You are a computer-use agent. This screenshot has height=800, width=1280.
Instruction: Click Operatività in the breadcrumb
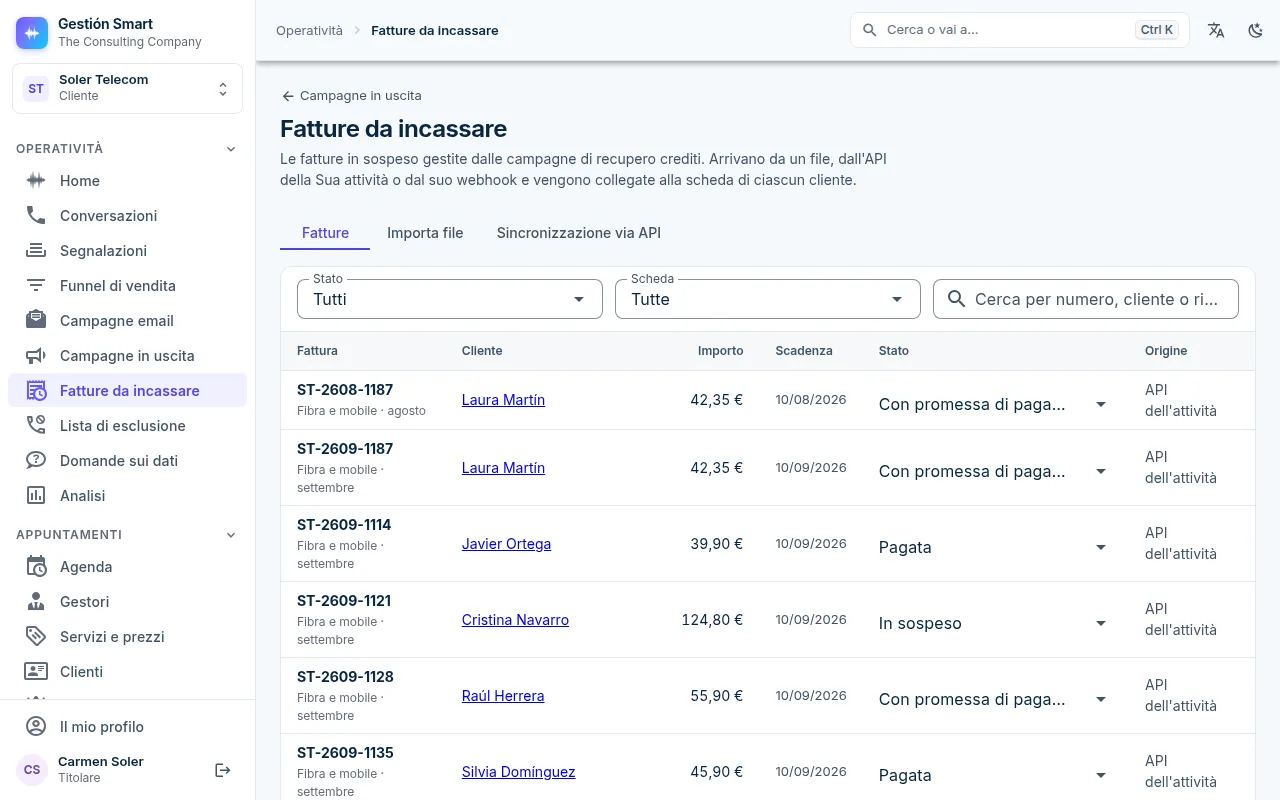click(x=309, y=30)
